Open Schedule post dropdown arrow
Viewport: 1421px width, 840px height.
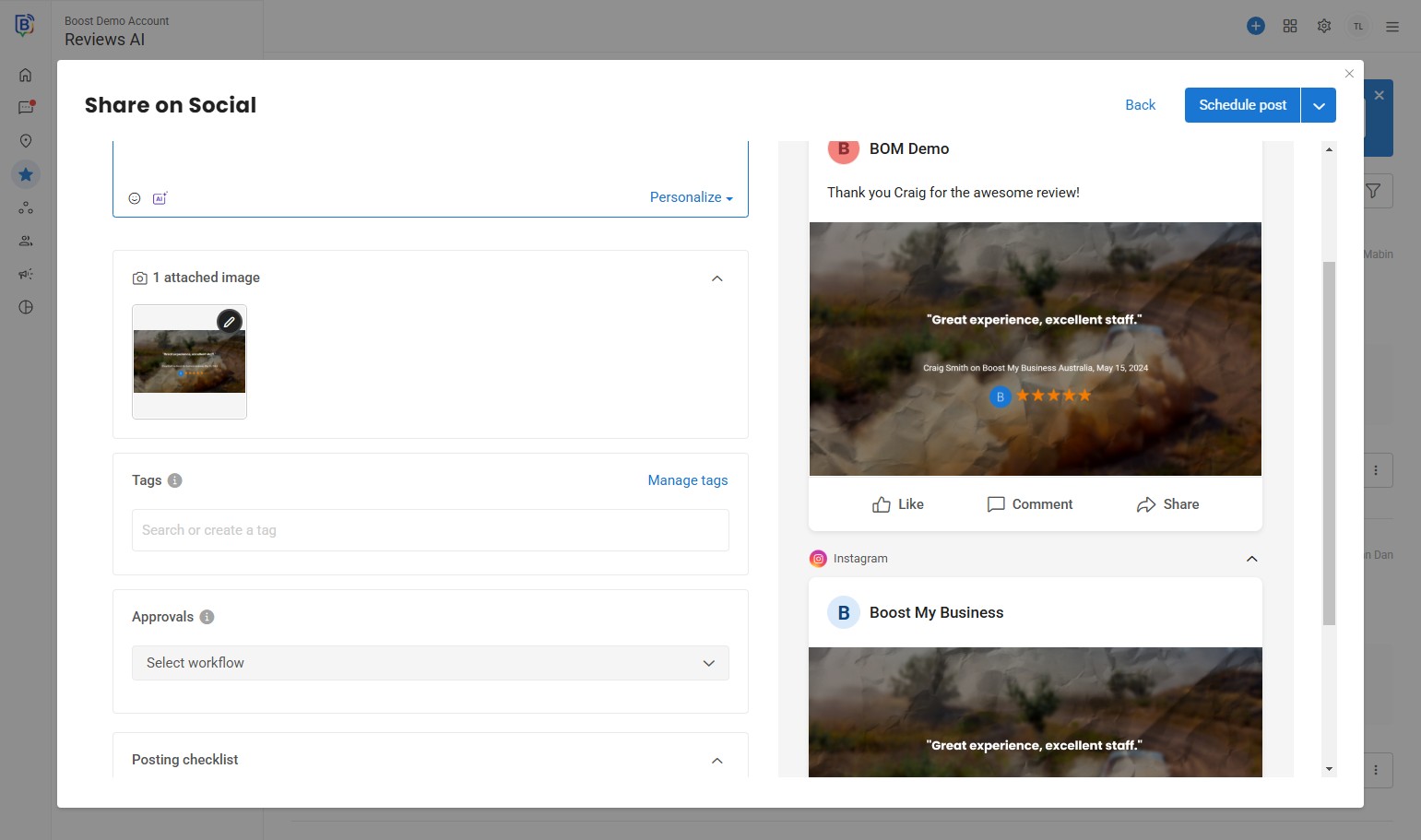(1319, 106)
